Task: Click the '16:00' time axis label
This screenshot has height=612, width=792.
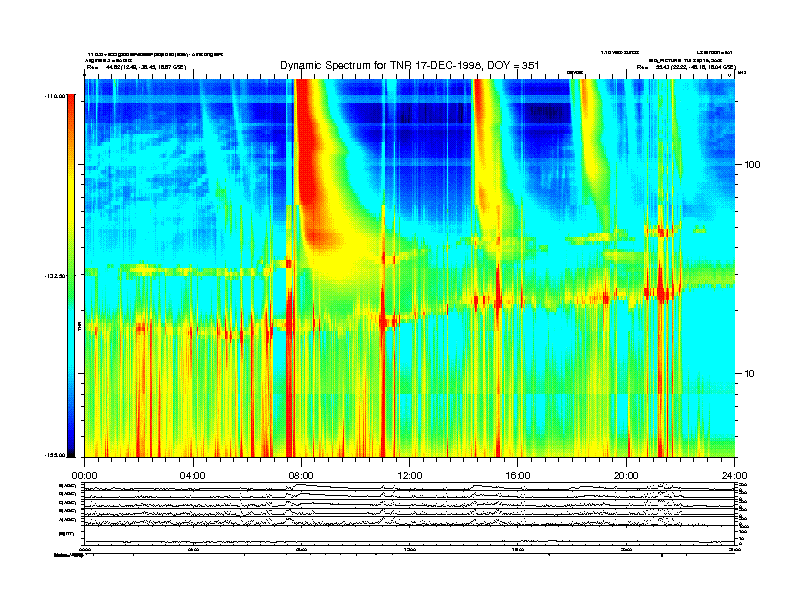Action: 518,476
